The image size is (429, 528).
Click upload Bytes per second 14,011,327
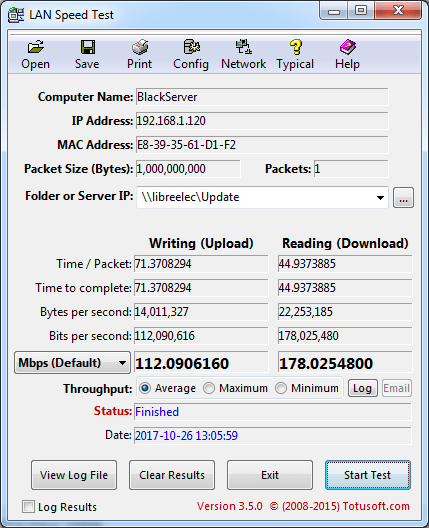click(201, 312)
